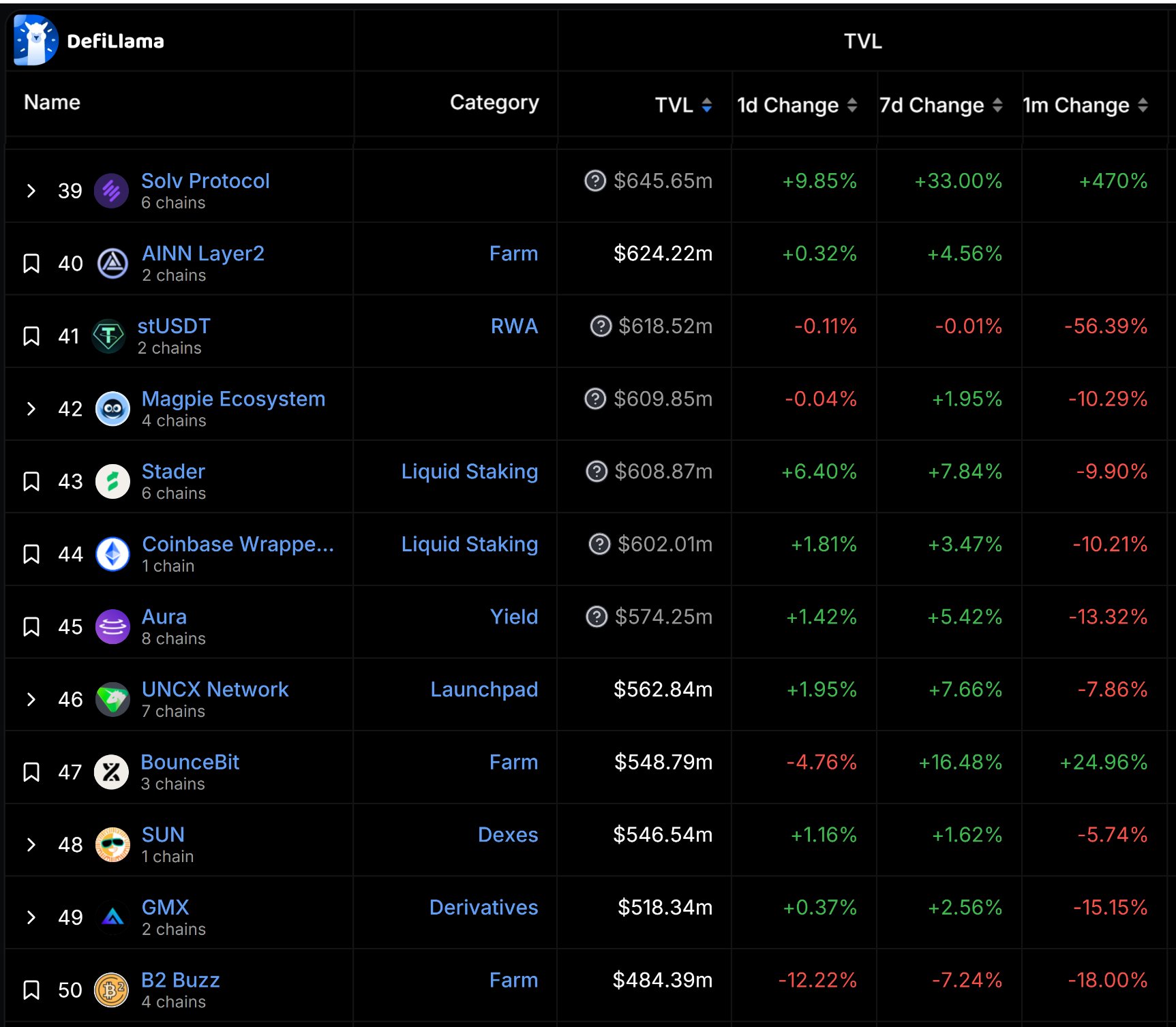Screen dimensions: 1176x1027
Task: Select the Solv Protocol logo
Action: 112,191
